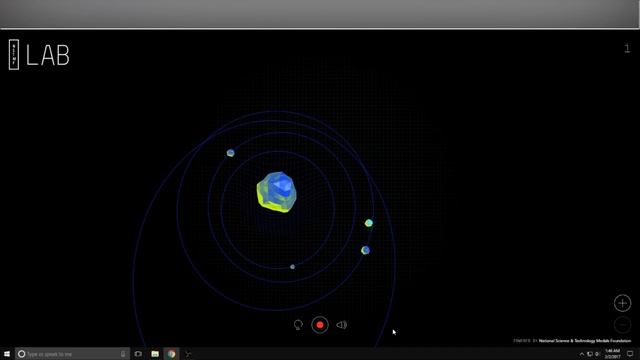The height and width of the screenshot is (360, 640).
Task: Open the Windows Start menu
Action: 7,354
